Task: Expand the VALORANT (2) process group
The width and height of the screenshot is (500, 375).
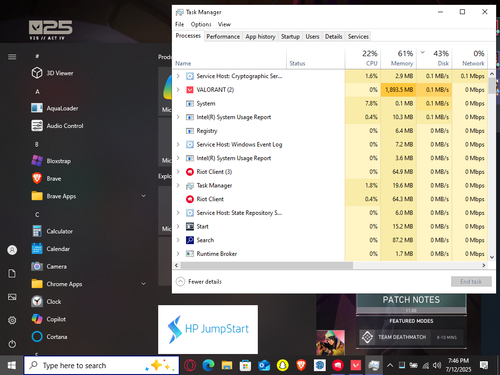Action: (178, 90)
